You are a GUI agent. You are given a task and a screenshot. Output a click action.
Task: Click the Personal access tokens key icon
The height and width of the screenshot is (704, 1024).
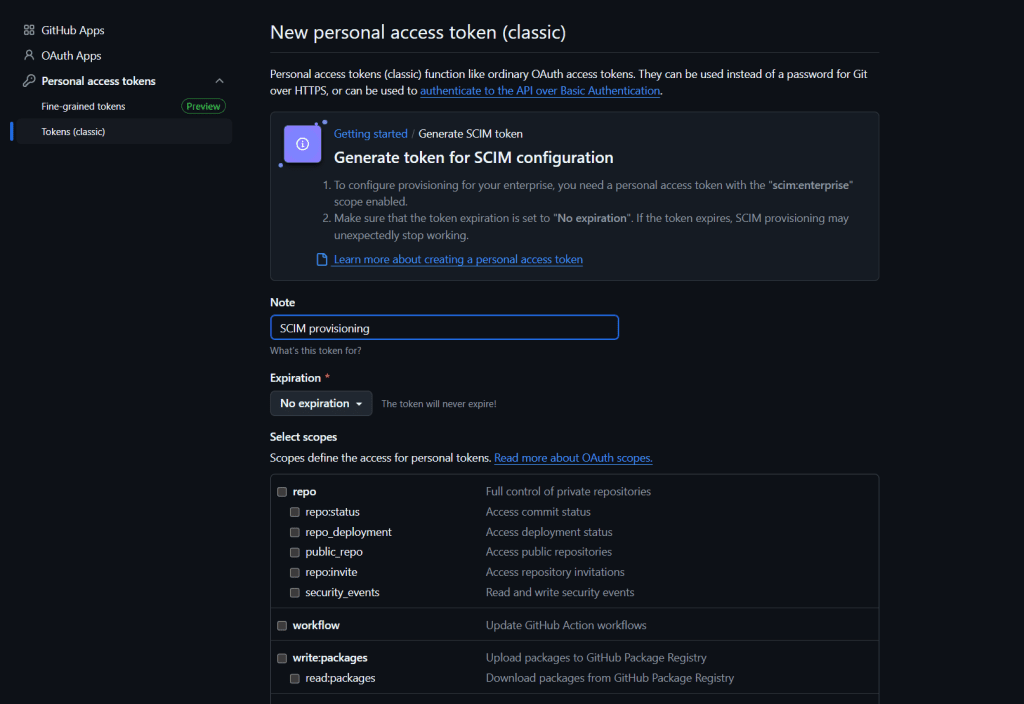tap(29, 81)
